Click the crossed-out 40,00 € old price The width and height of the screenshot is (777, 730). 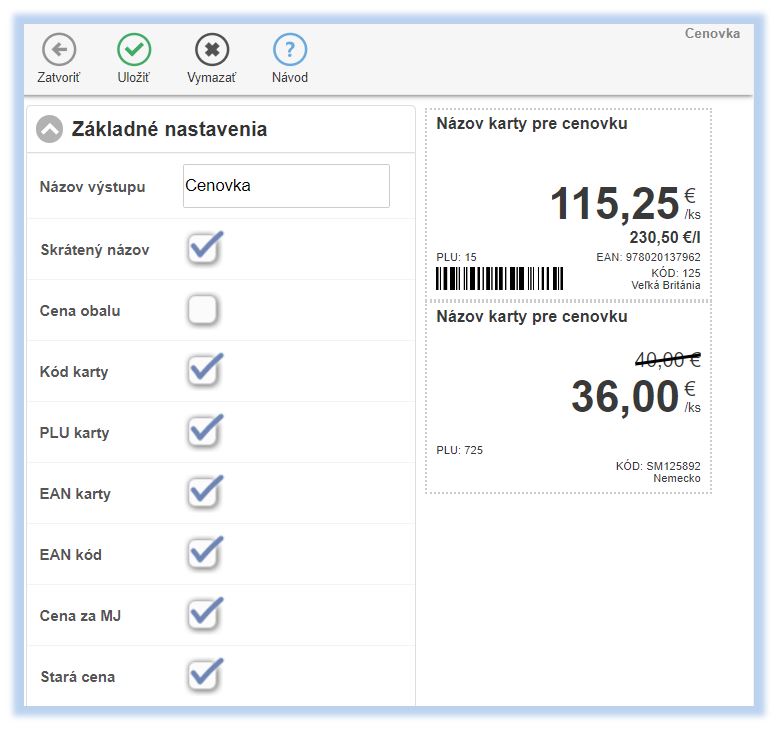[x=667, y=359]
